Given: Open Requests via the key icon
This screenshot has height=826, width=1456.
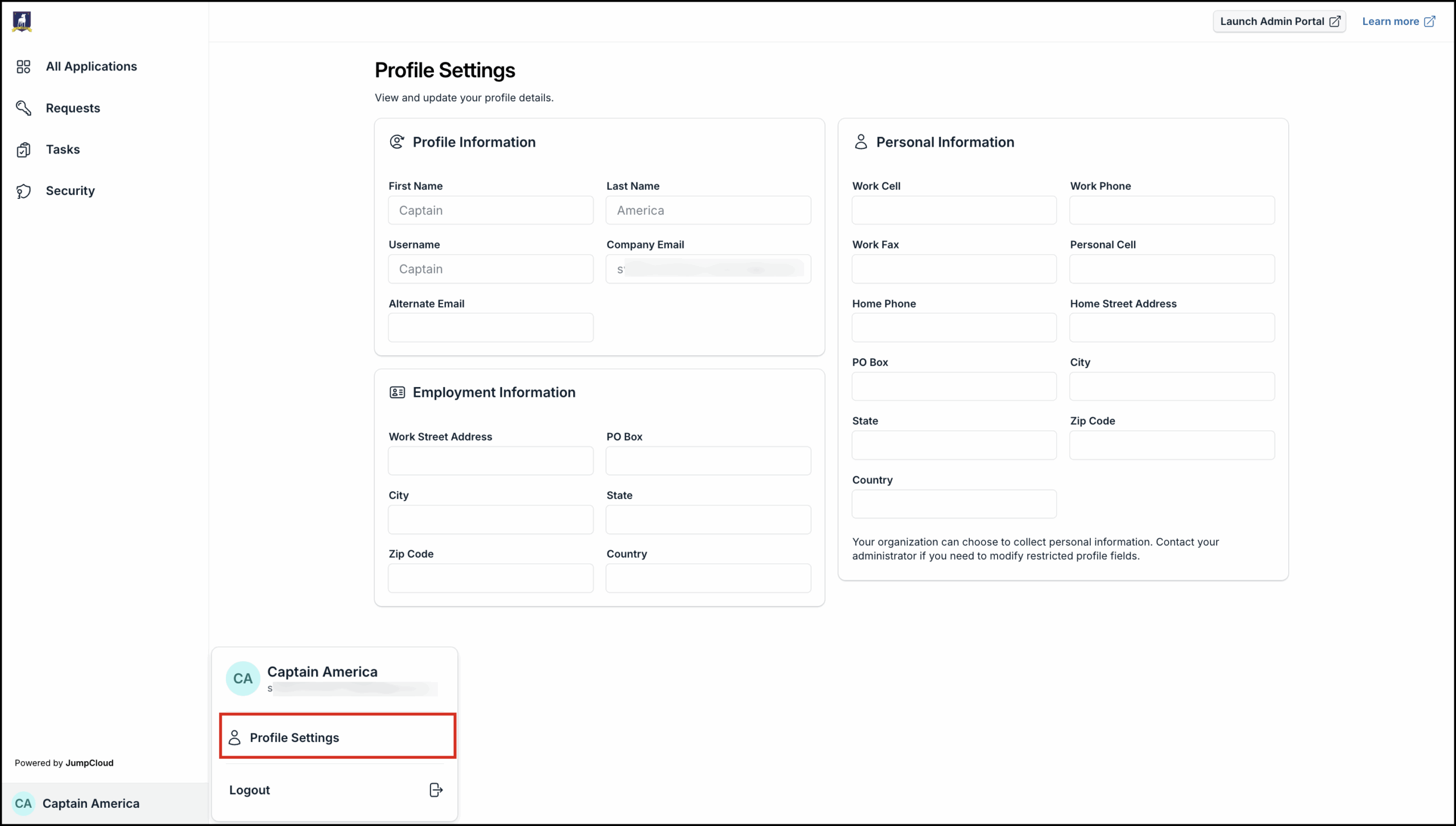Looking at the screenshot, I should 24,108.
